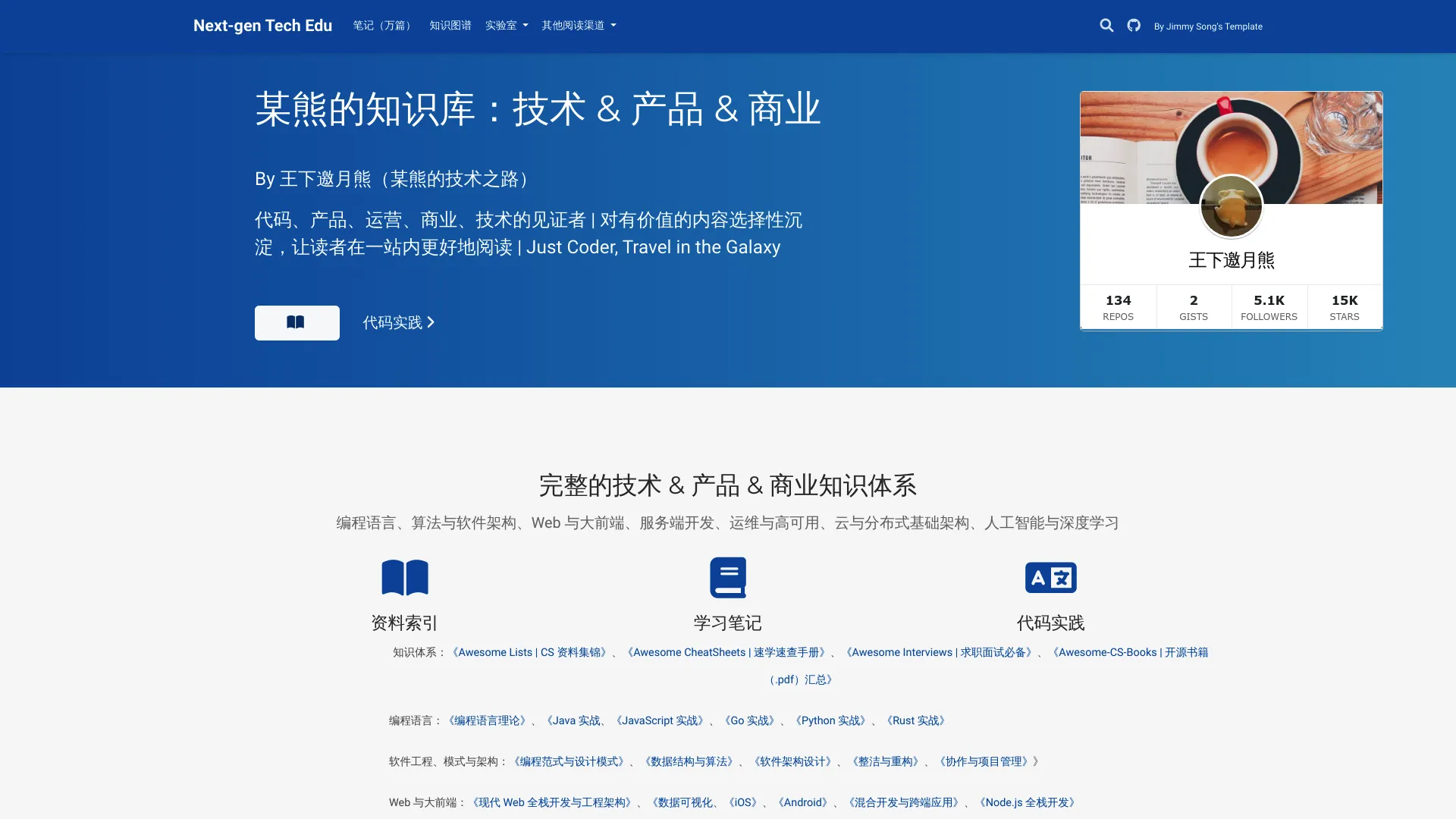Expand the 实验室 dropdown menu
The height and width of the screenshot is (819, 1456).
pyautogui.click(x=507, y=26)
